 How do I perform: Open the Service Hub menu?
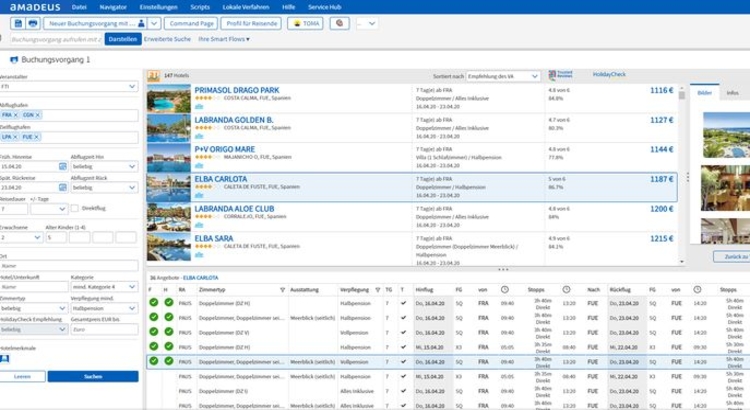(x=324, y=7)
